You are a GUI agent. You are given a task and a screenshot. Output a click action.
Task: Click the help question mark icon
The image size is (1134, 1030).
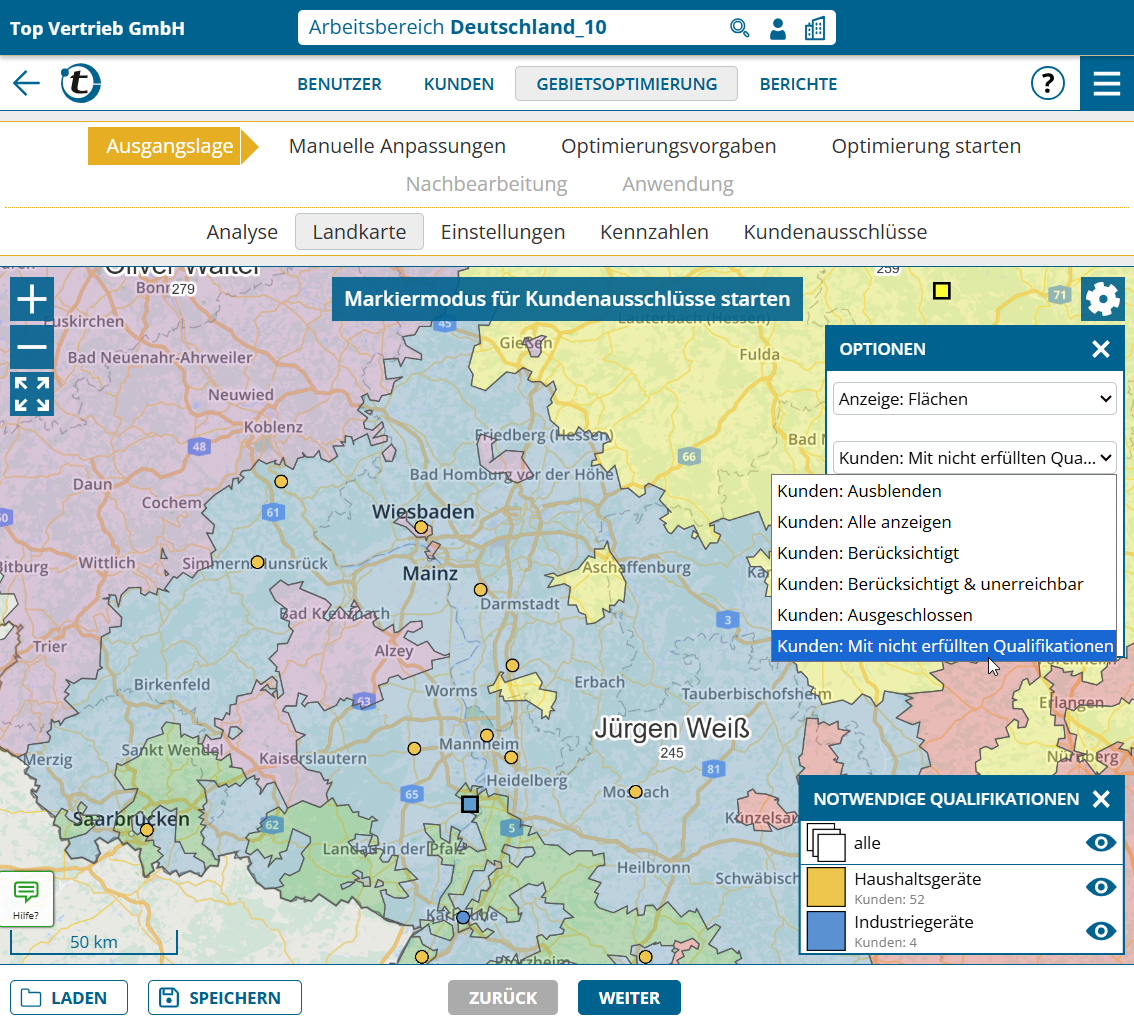tap(1047, 83)
